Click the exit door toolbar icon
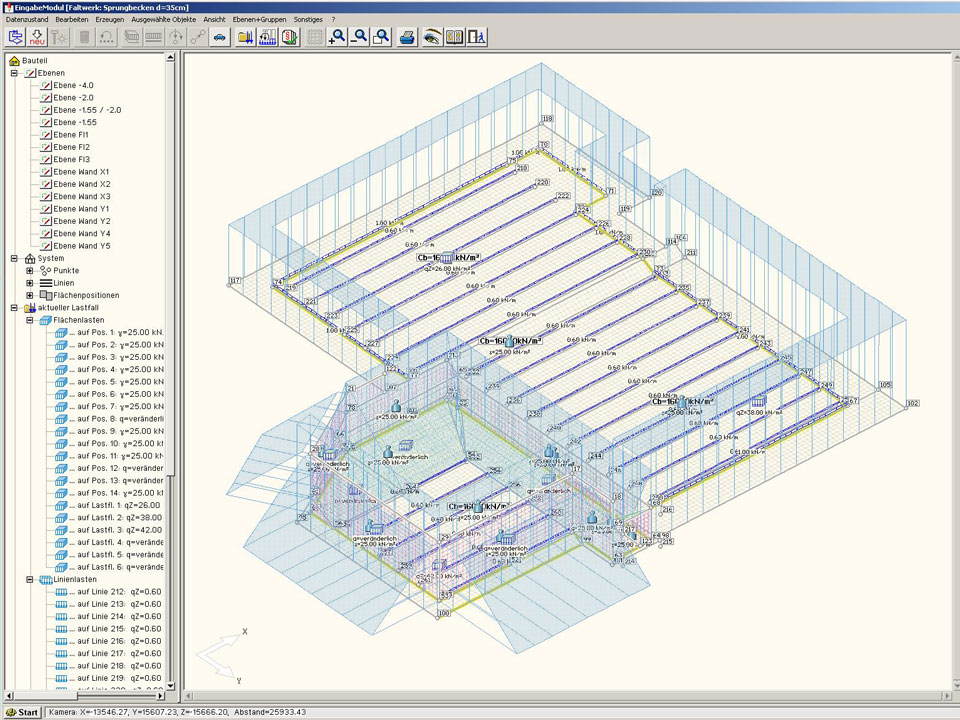Screen dimensions: 960x720 (477, 37)
